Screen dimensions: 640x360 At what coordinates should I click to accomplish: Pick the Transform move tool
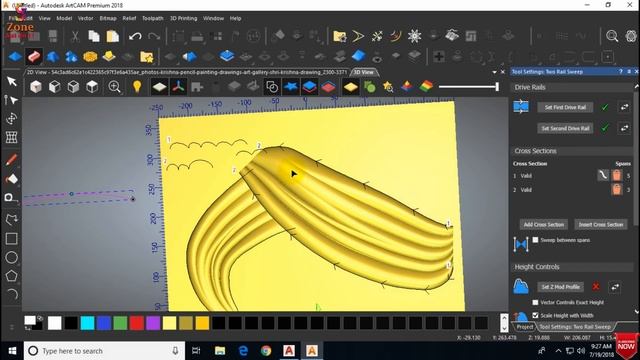11,118
